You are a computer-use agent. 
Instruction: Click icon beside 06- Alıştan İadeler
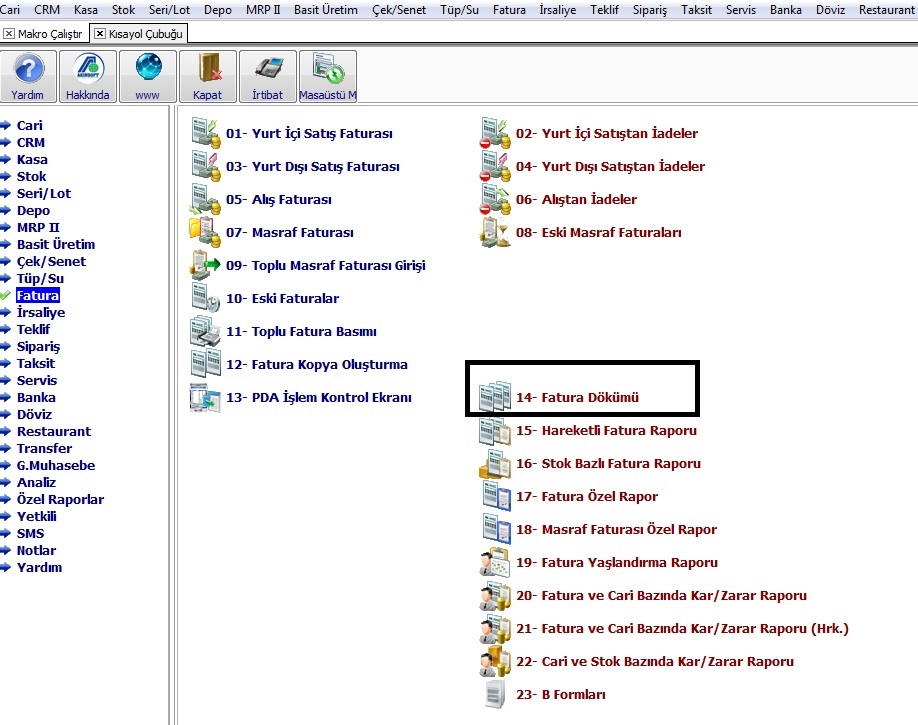(495, 199)
